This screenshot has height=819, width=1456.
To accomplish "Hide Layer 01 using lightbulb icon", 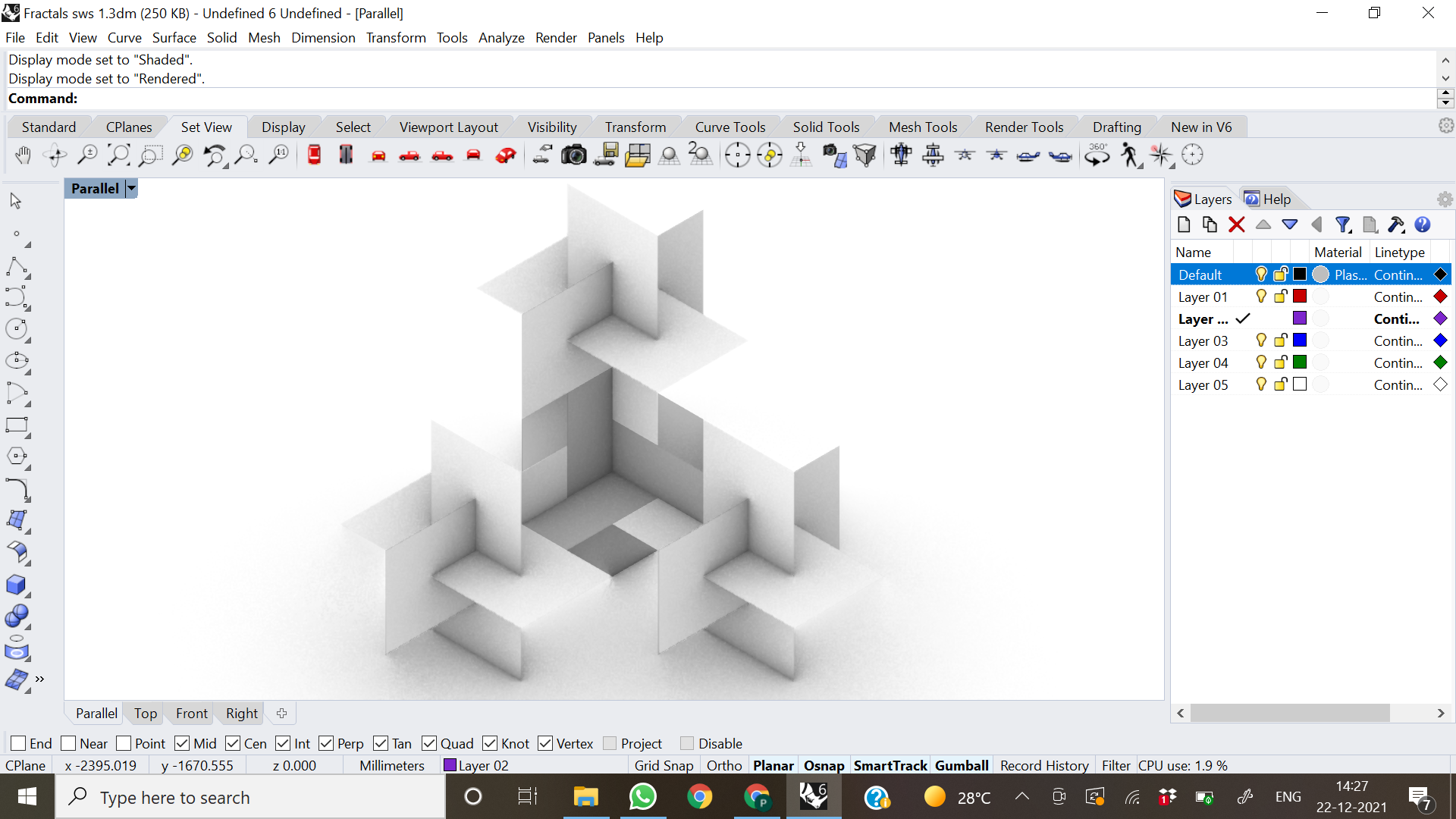I will point(1261,297).
